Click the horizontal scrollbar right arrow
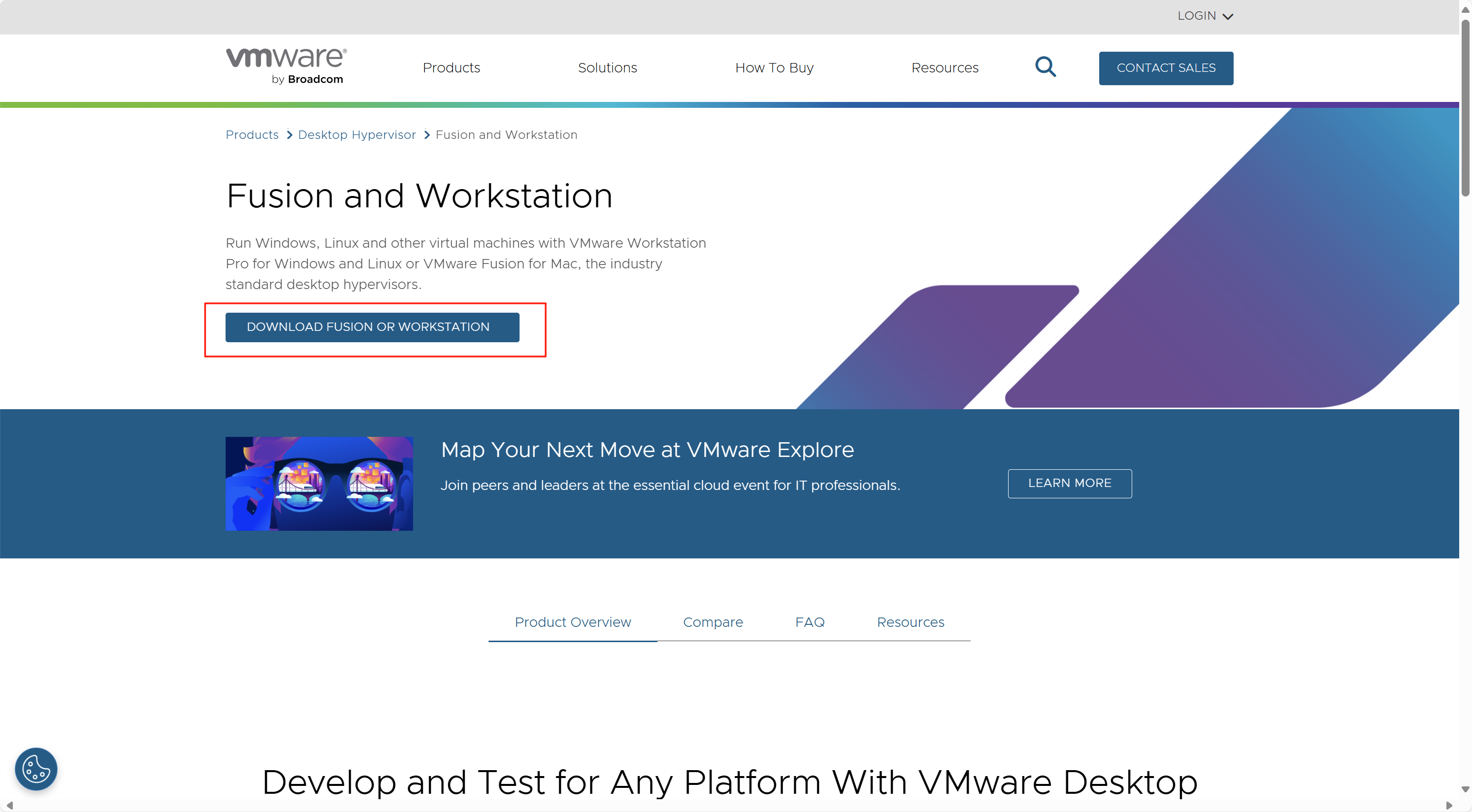Screen dimensions: 1472x812 [x=1448, y=805]
